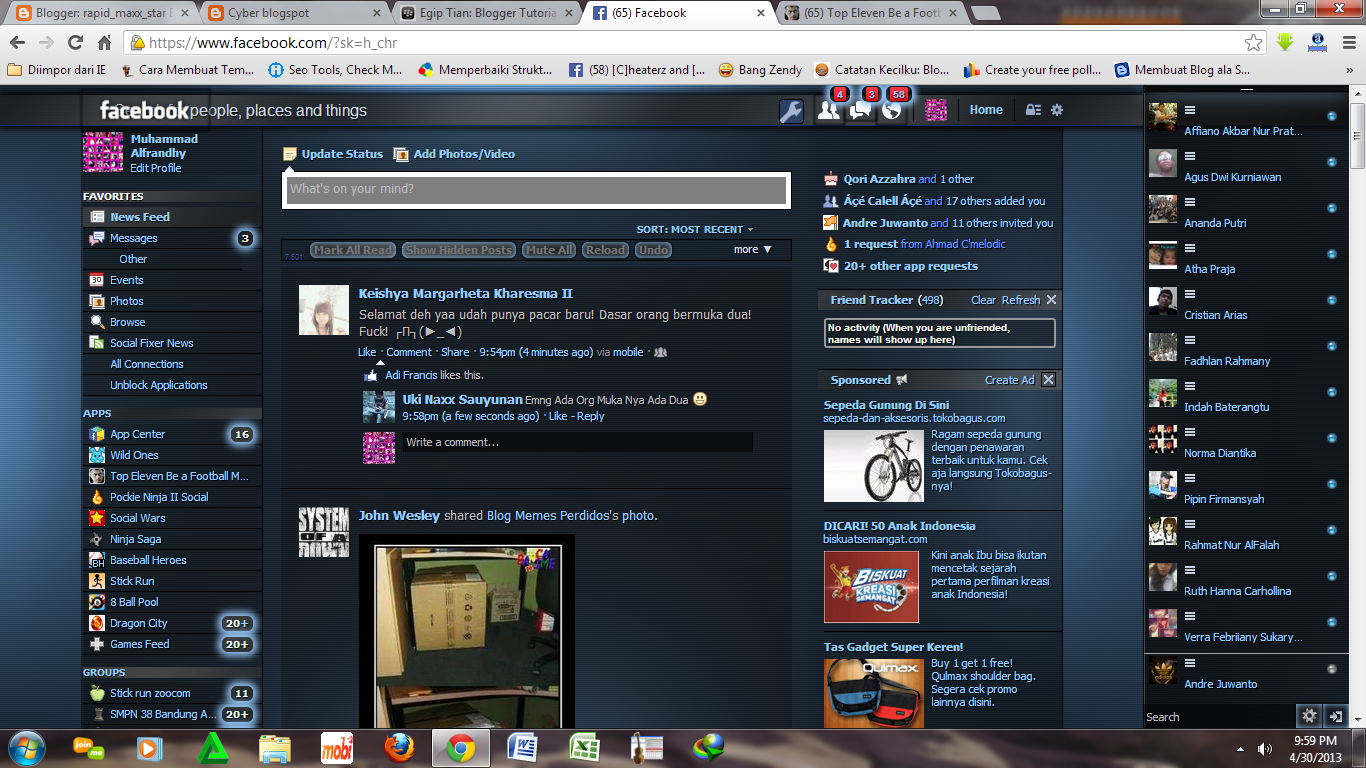Open friend requests icon in header
The height and width of the screenshot is (768, 1366).
828,111
